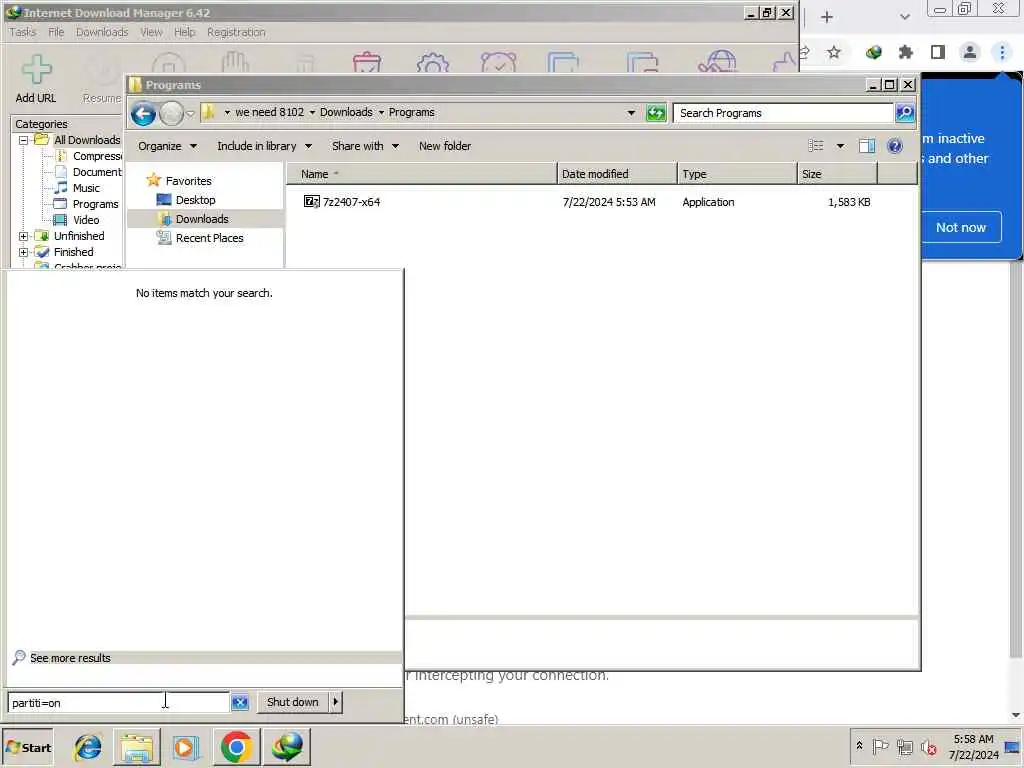Sort by the Date modified column
This screenshot has width=1024, height=768.
(617, 174)
